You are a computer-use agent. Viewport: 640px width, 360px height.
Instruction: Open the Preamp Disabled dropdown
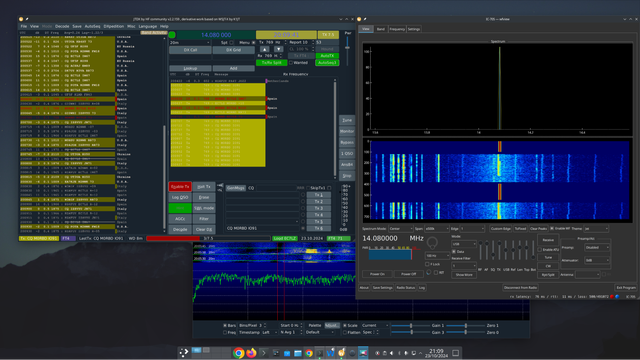point(597,247)
